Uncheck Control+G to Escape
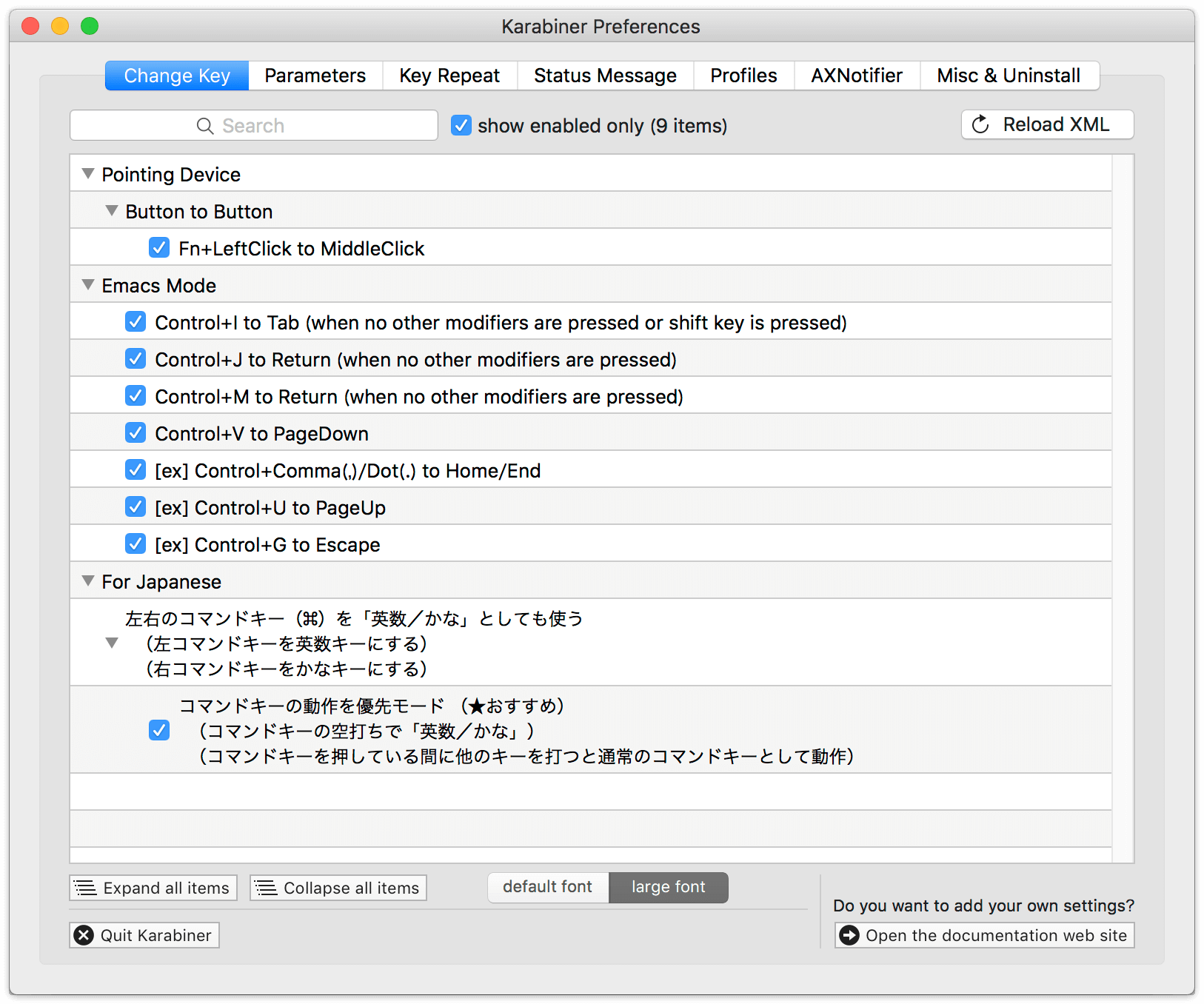Screen dimensions: 1204x1004 pyautogui.click(x=136, y=543)
